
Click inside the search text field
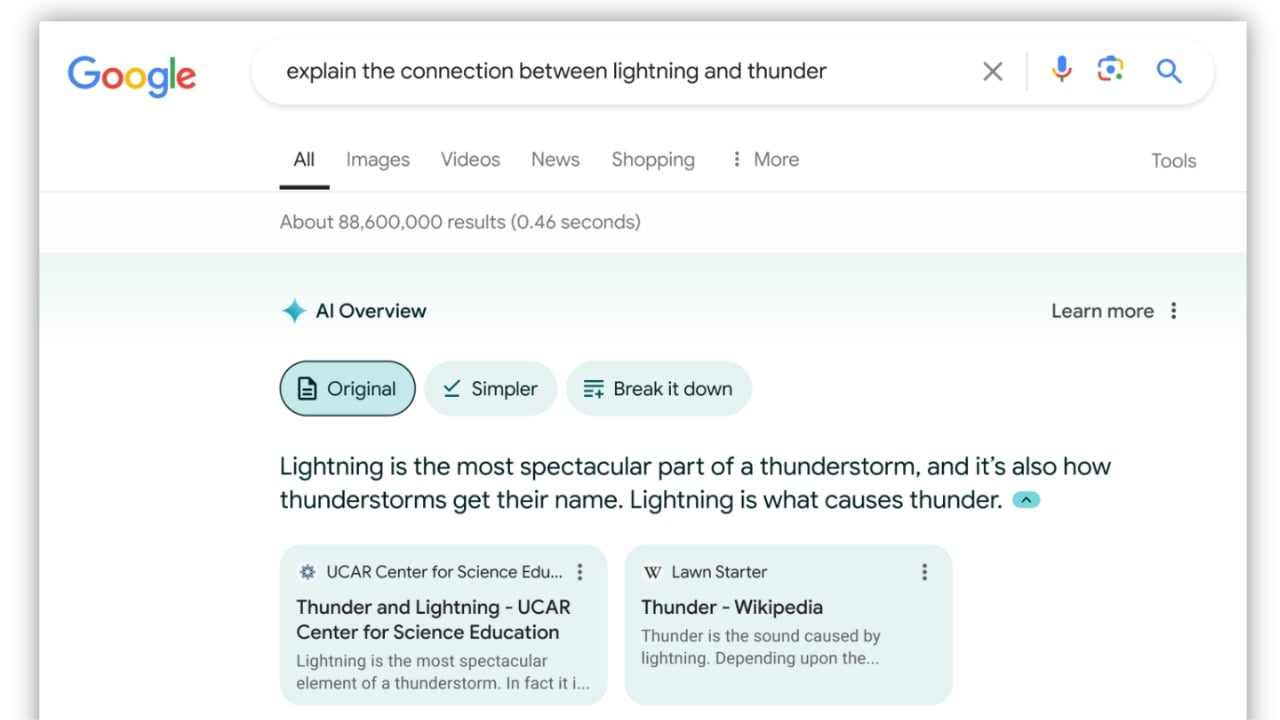600,71
